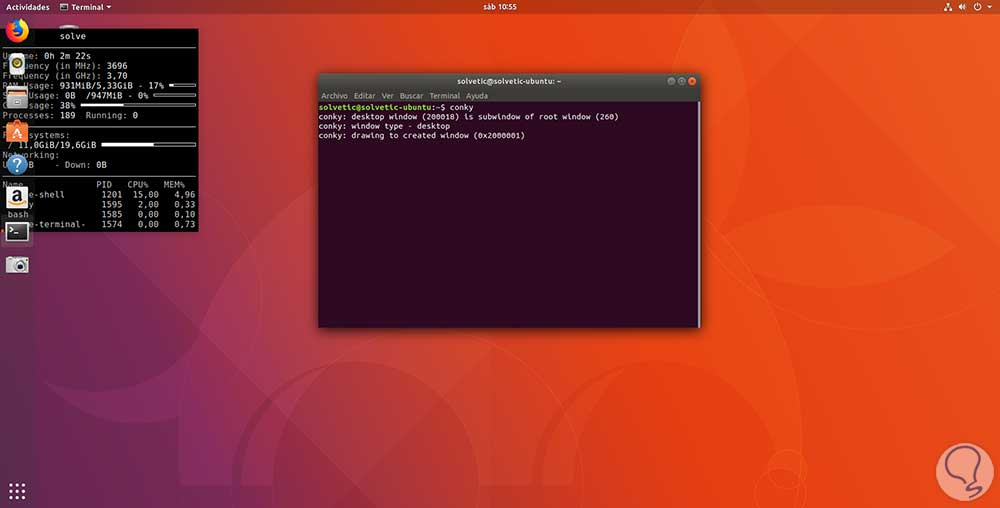
Task: Select the line 'conky: window type - desktop'
Action: [x=384, y=126]
